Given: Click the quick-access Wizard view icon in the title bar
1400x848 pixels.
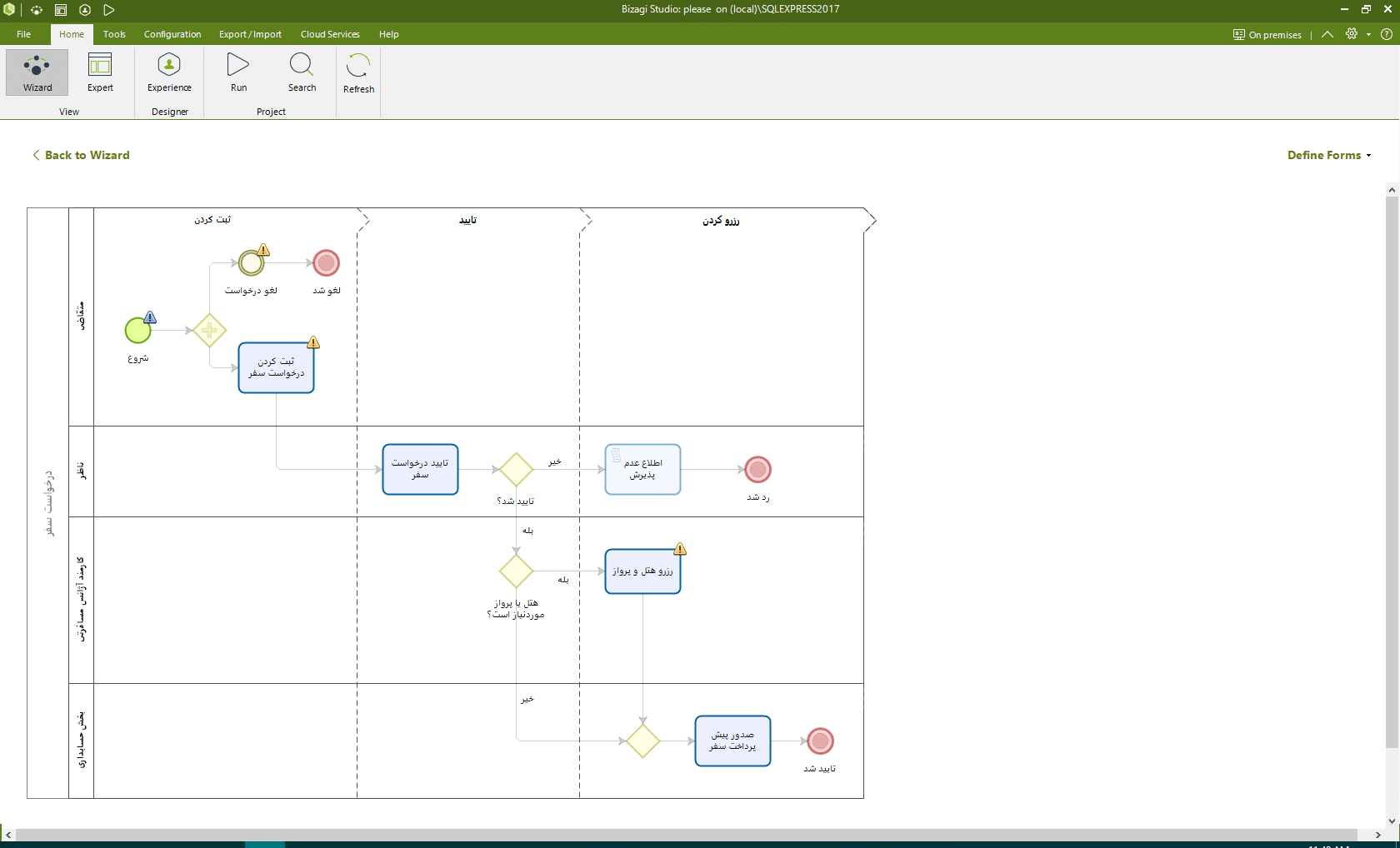Looking at the screenshot, I should pyautogui.click(x=37, y=10).
